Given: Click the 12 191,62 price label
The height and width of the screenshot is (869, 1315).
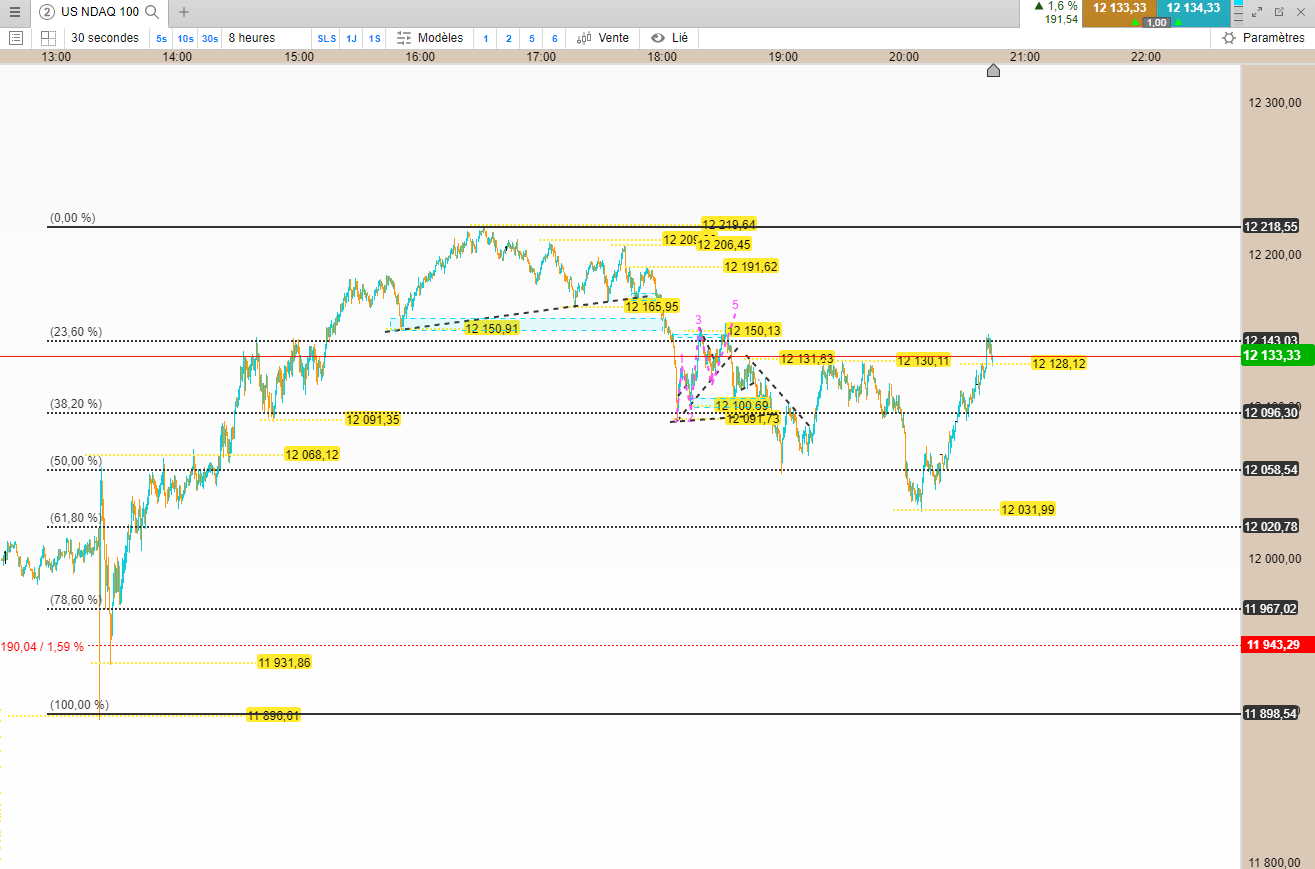Looking at the screenshot, I should pyautogui.click(x=751, y=266).
